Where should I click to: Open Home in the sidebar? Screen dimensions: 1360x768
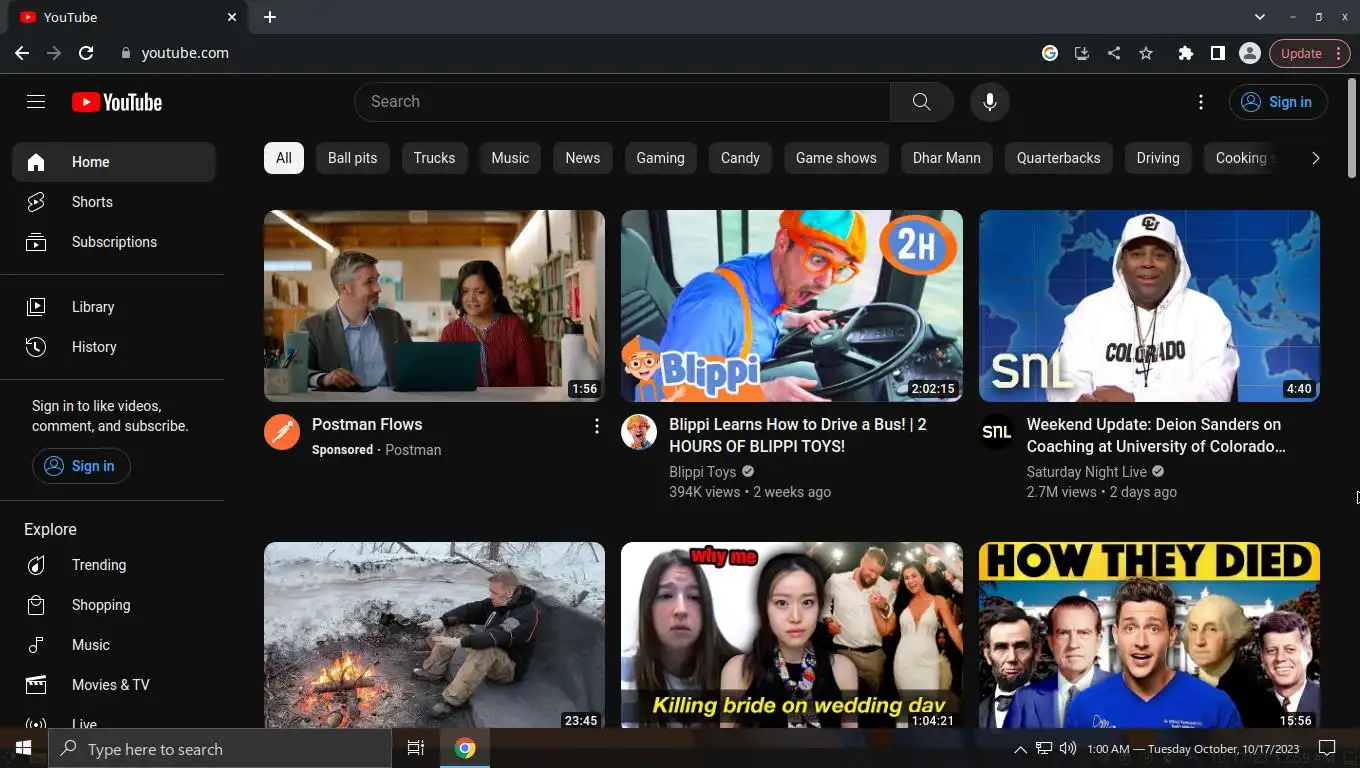click(114, 162)
